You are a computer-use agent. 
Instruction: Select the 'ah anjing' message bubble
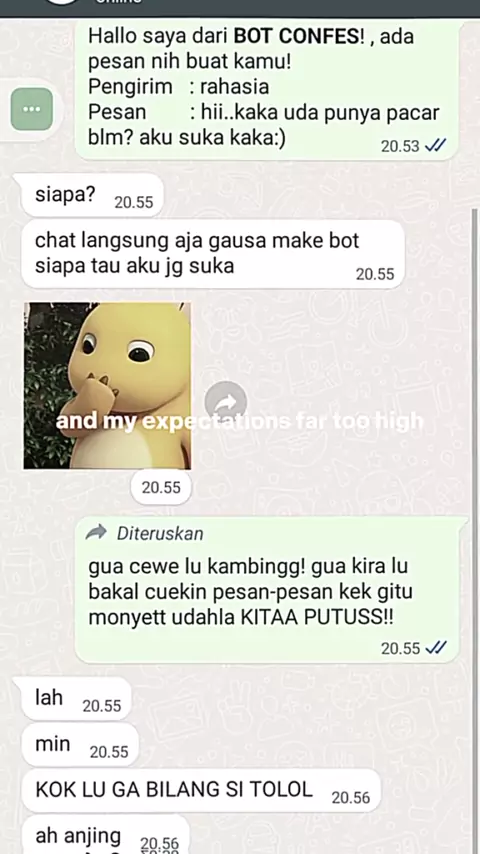coord(105,834)
